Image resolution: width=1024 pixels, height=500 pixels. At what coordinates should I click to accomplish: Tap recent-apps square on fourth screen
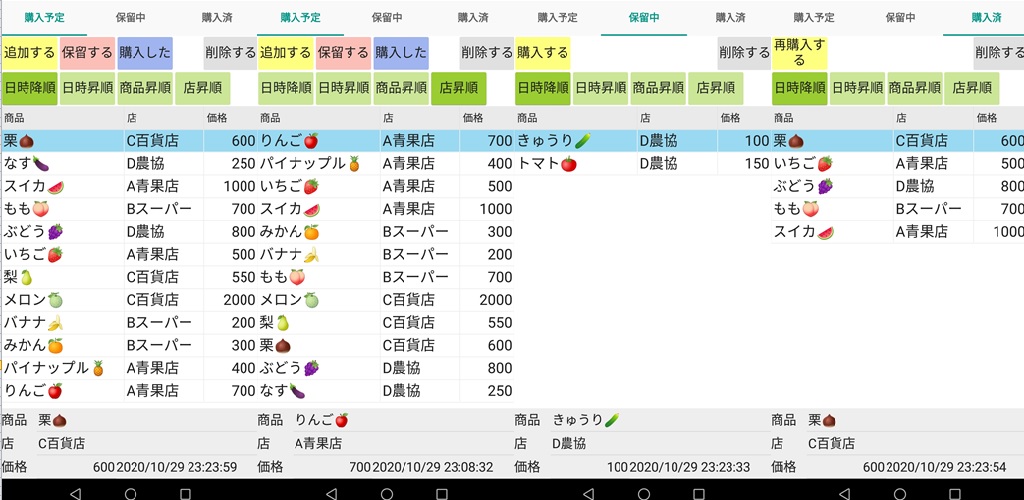click(955, 493)
